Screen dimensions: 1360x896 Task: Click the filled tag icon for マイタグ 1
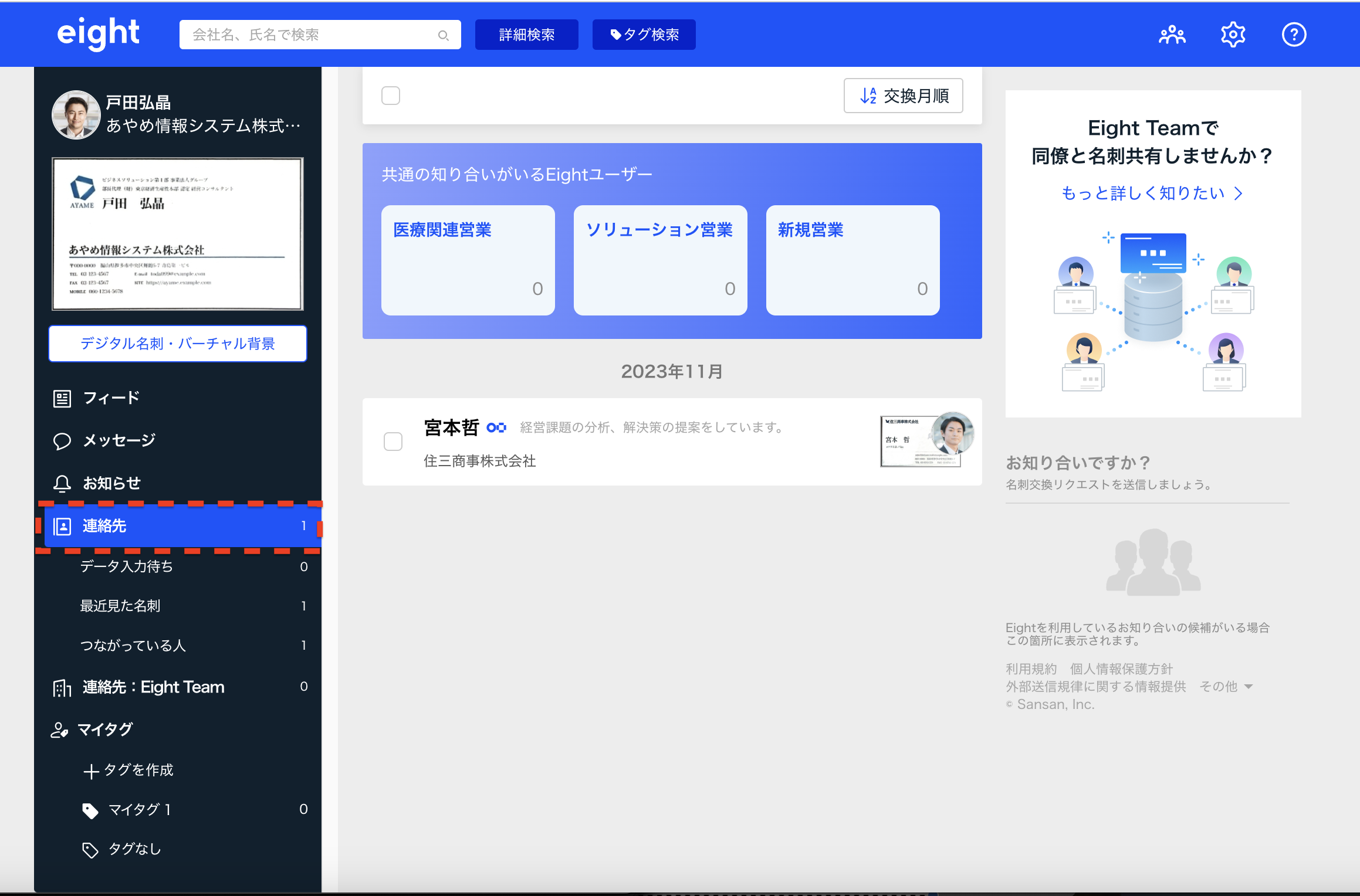pyautogui.click(x=90, y=810)
